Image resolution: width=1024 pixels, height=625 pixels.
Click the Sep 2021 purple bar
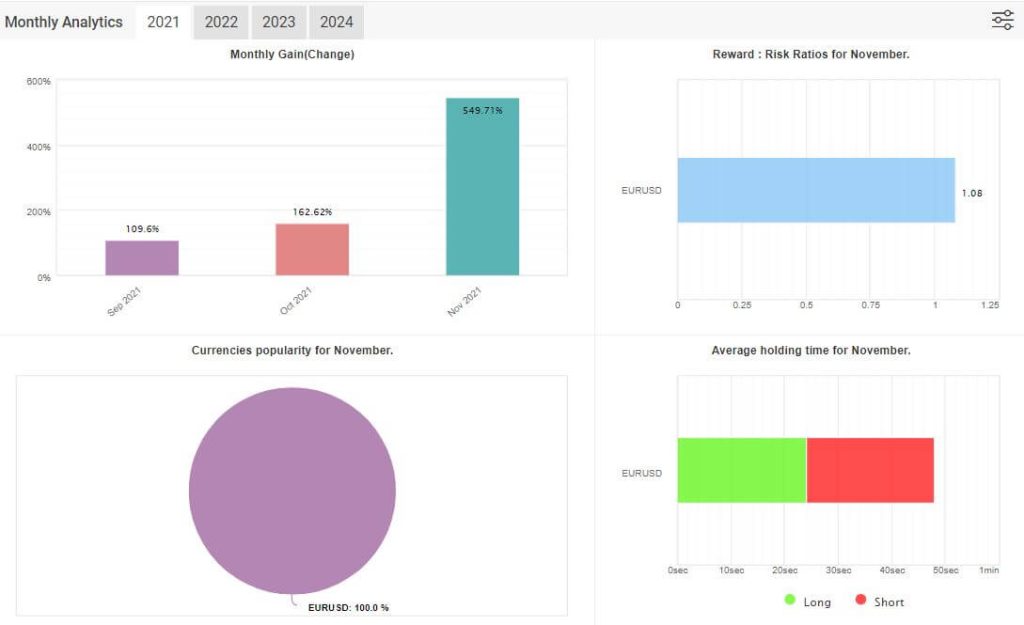coord(142,258)
